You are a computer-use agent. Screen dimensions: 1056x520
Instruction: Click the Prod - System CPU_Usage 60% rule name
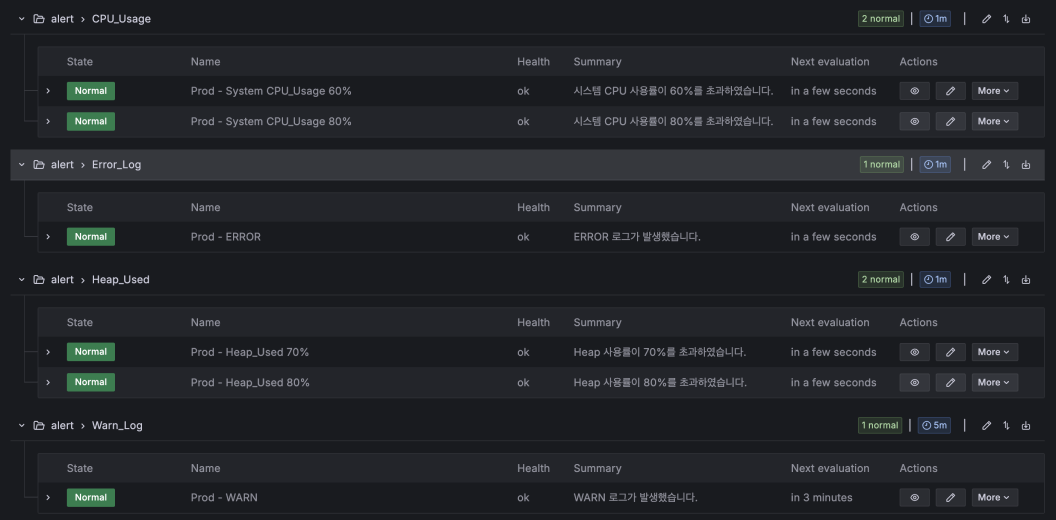(x=271, y=91)
